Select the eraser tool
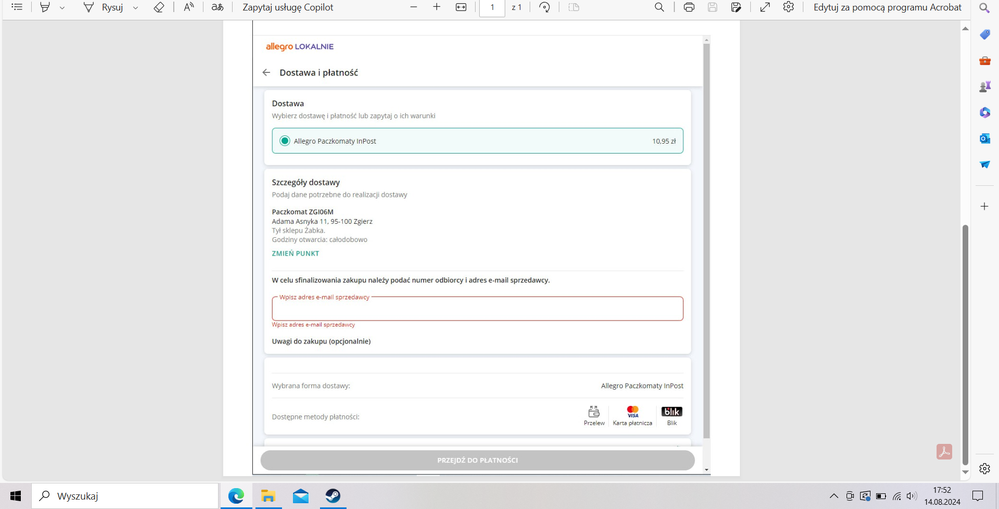 tap(159, 7)
